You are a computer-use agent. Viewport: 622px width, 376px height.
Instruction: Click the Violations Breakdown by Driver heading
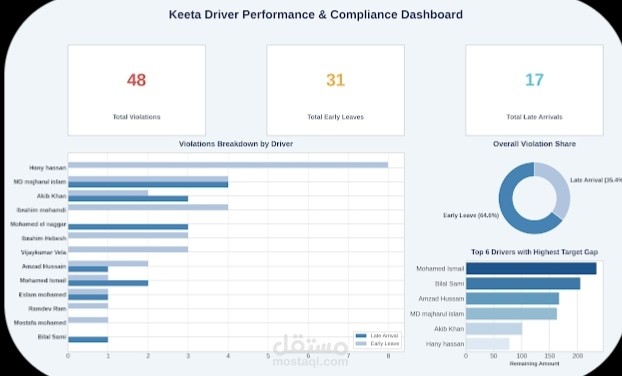click(236, 144)
